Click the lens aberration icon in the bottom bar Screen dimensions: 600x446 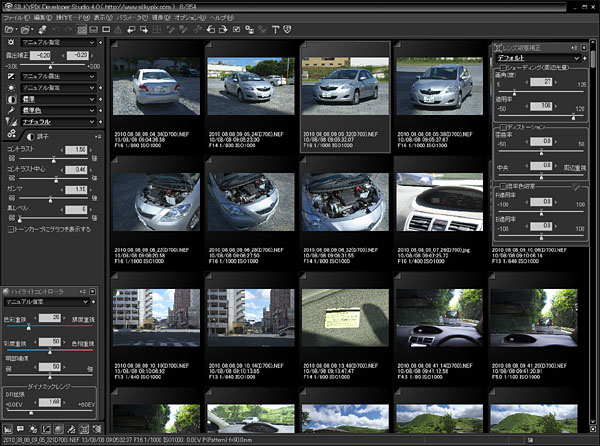pos(84,429)
